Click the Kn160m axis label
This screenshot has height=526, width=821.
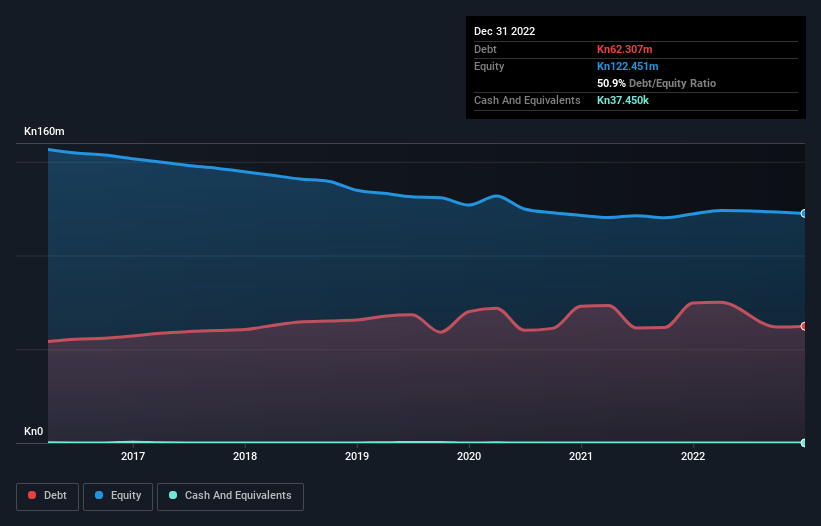[x=45, y=131]
